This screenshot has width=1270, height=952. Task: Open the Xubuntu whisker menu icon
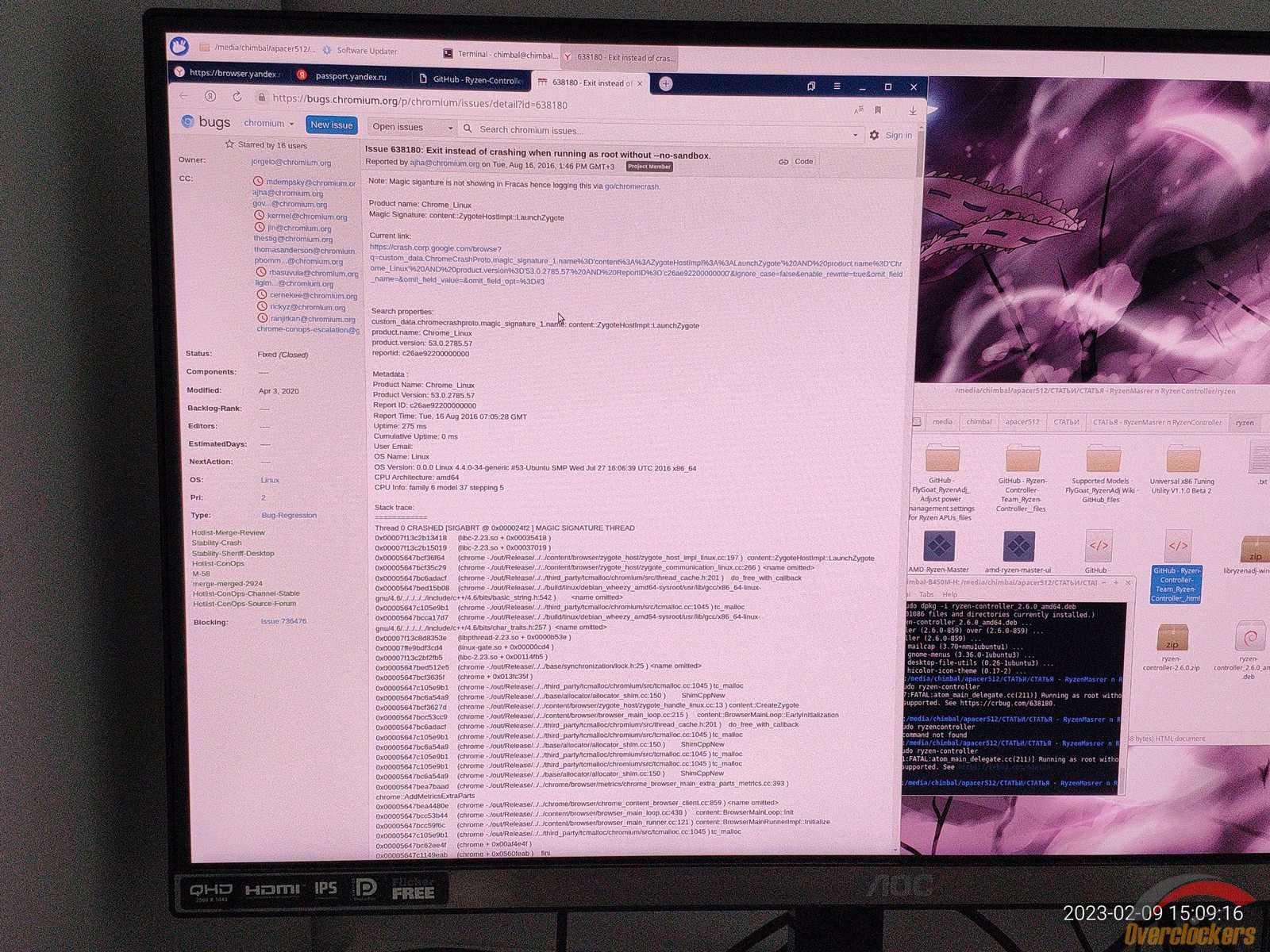click(x=179, y=46)
